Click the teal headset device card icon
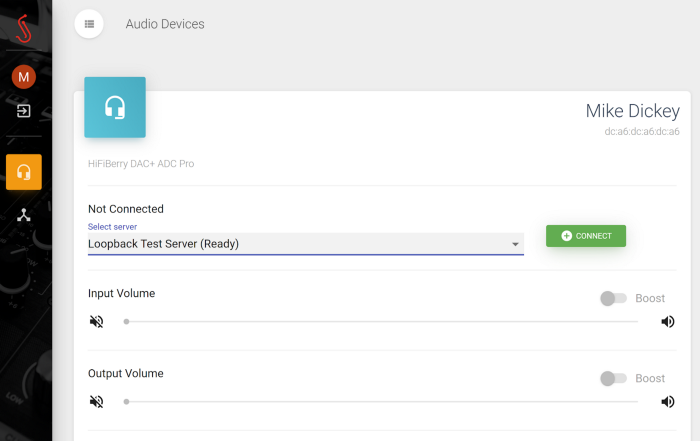700x441 pixels. [x=115, y=107]
